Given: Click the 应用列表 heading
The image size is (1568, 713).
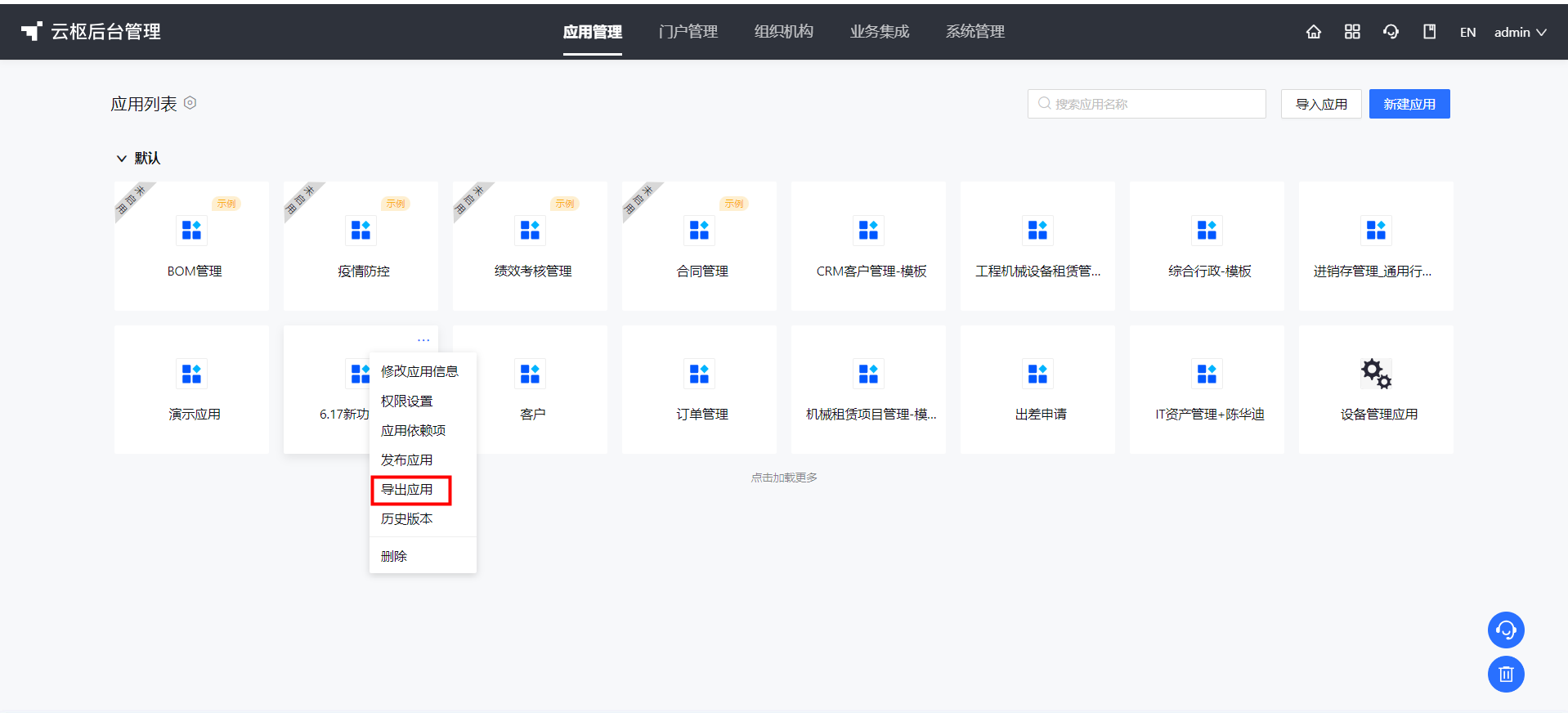Looking at the screenshot, I should tap(144, 104).
